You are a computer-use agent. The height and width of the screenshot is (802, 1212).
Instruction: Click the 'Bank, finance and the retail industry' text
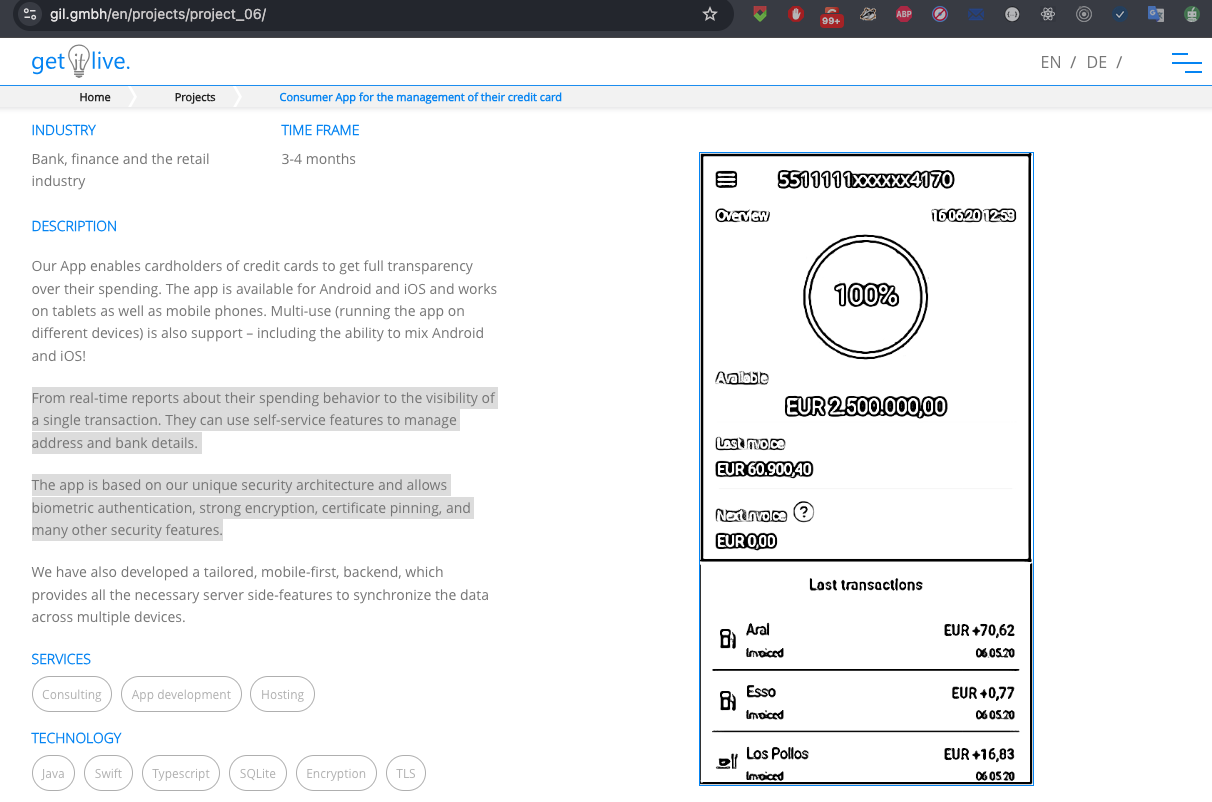pos(120,170)
